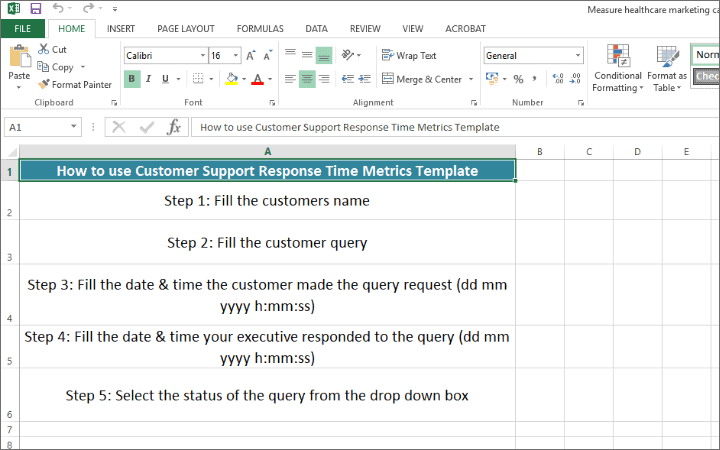Image resolution: width=720 pixels, height=450 pixels.
Task: Click the Save icon in the quick access toolbar
Action: click(x=35, y=8)
